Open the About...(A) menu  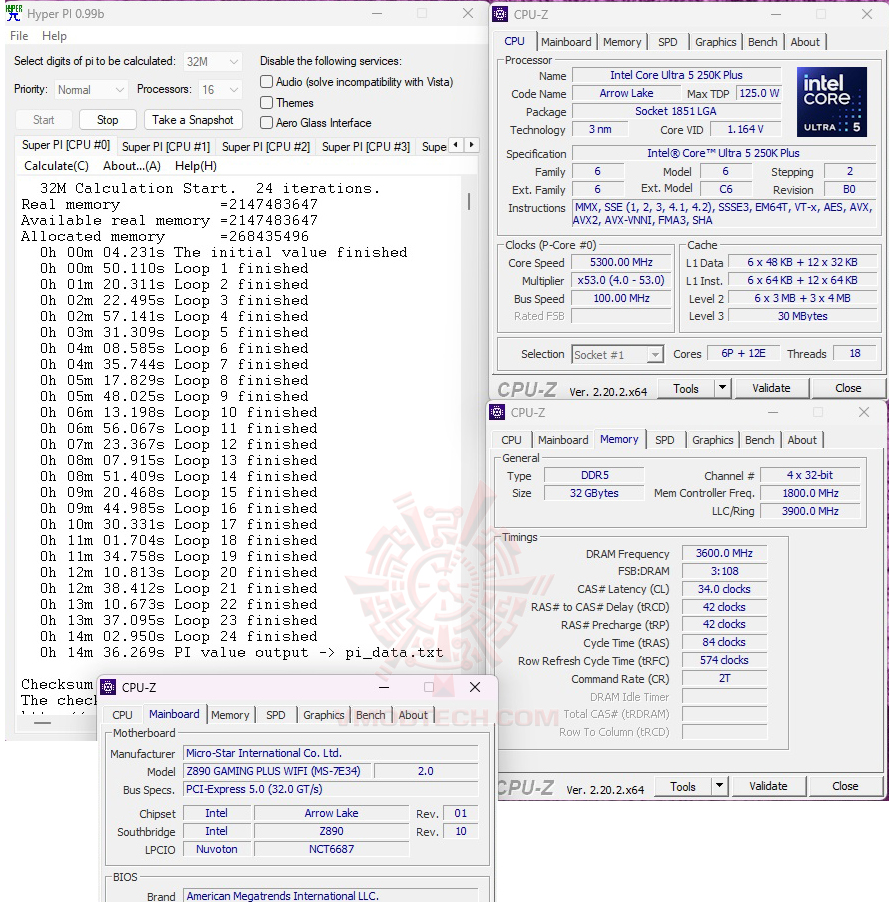coord(132,166)
